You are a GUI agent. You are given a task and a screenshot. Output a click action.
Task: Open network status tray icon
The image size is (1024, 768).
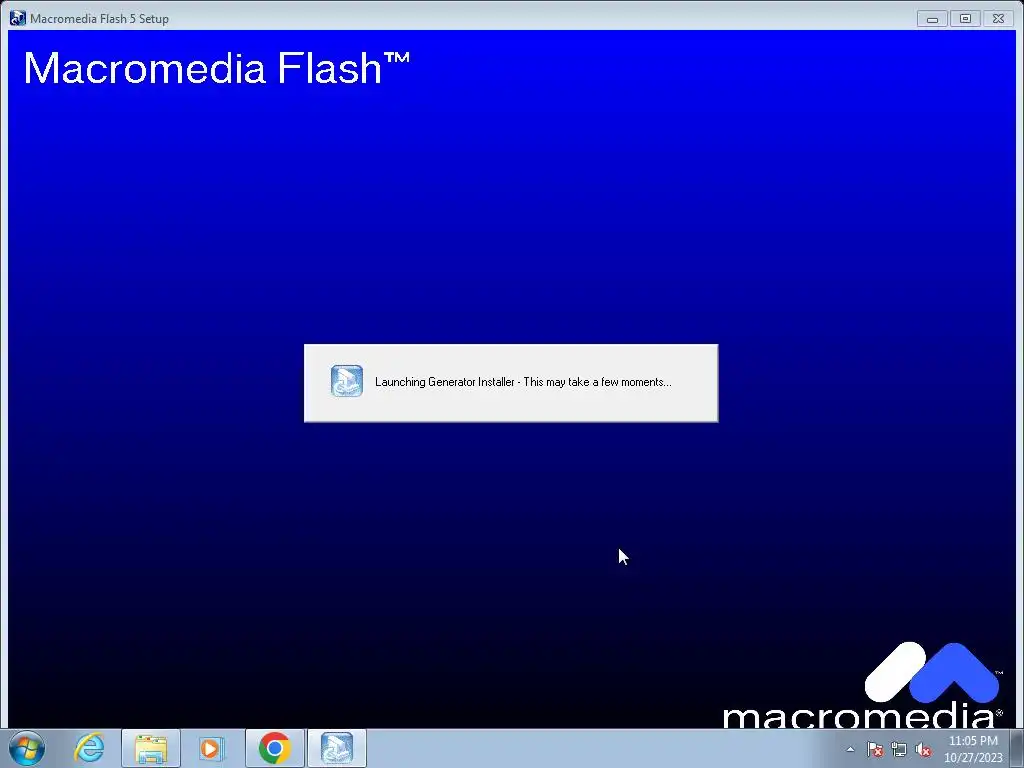[x=899, y=749]
